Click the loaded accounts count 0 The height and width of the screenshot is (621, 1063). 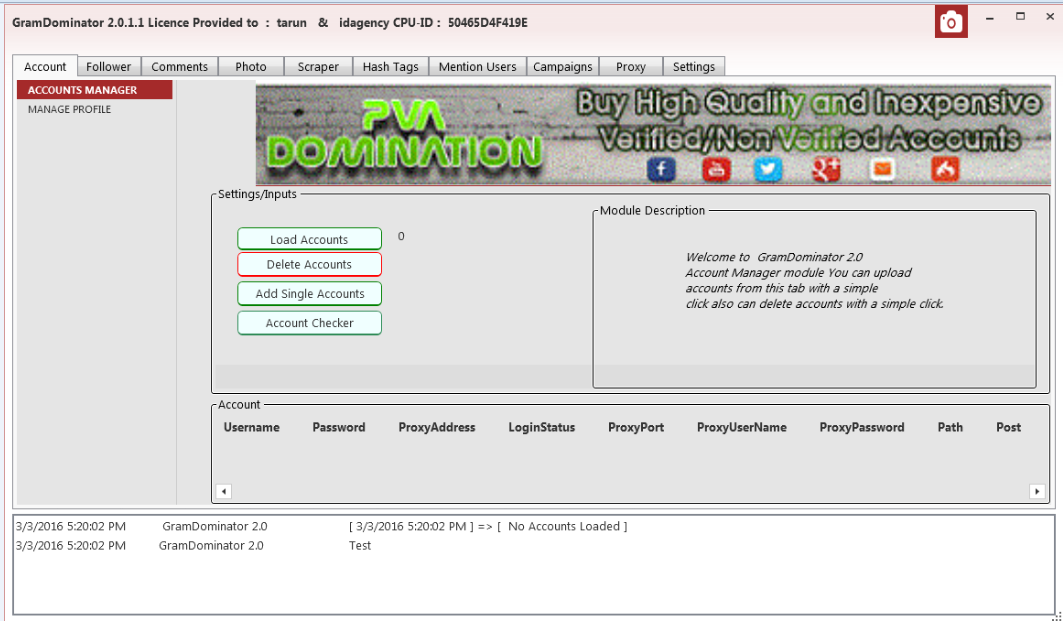pos(401,236)
